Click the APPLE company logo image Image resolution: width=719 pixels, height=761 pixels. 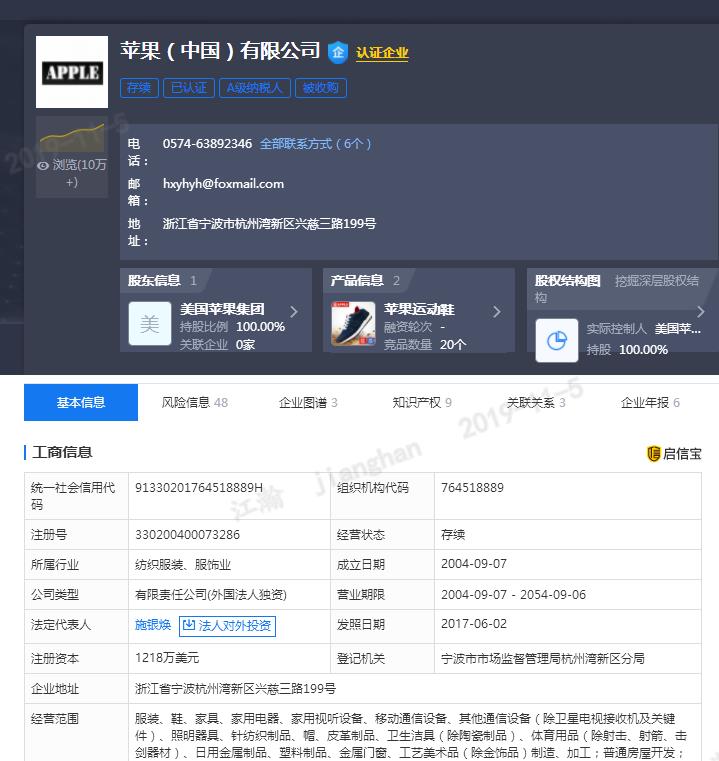72,72
